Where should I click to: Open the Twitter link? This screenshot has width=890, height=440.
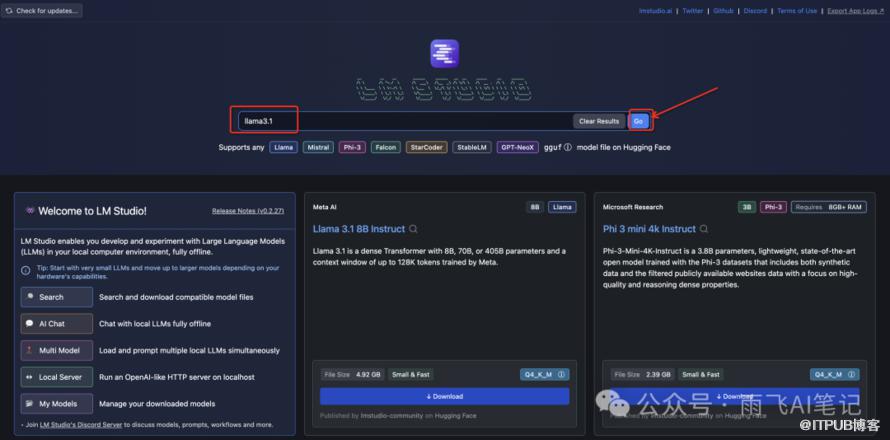(692, 11)
